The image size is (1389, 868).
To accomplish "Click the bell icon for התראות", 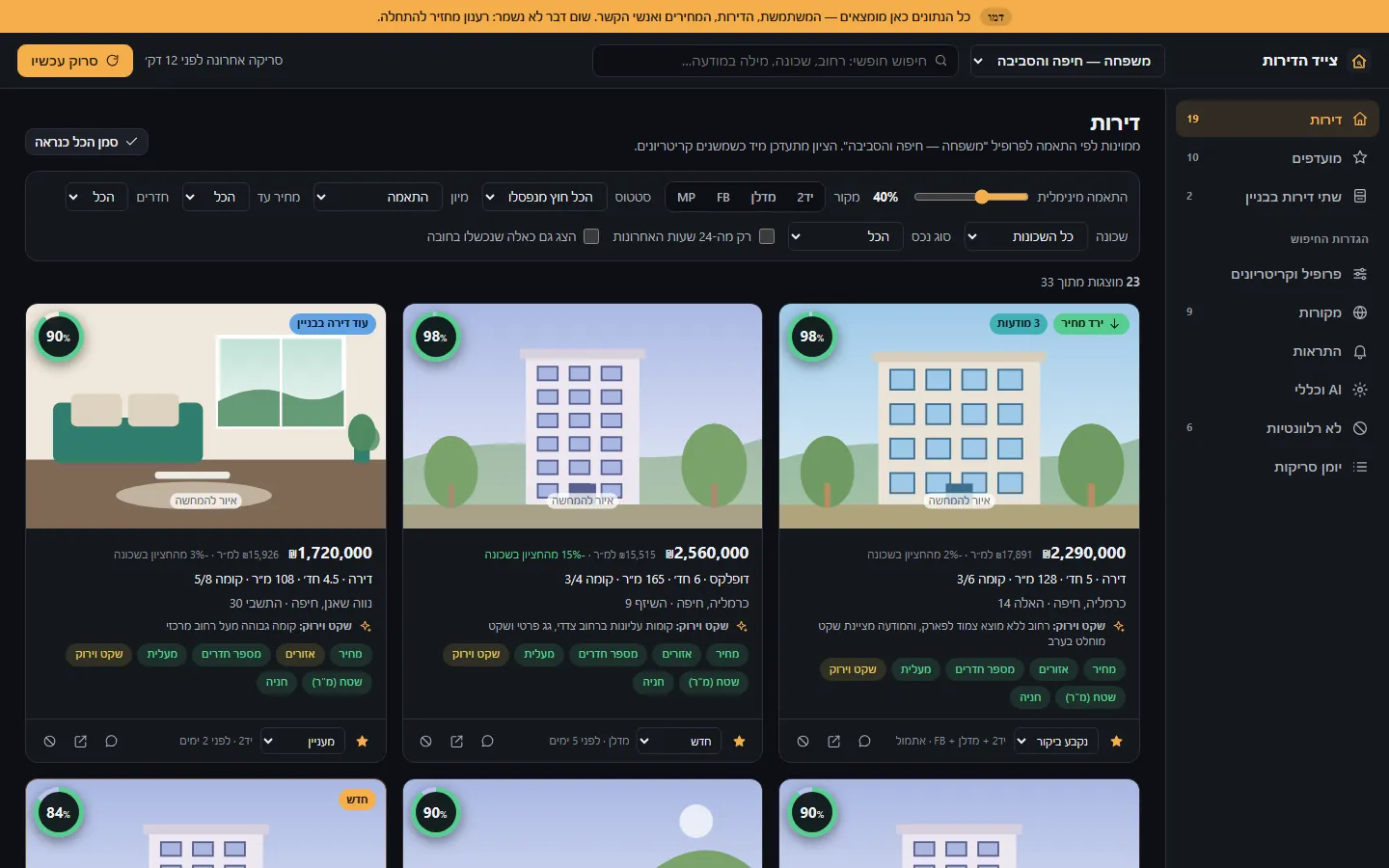I will [x=1360, y=351].
